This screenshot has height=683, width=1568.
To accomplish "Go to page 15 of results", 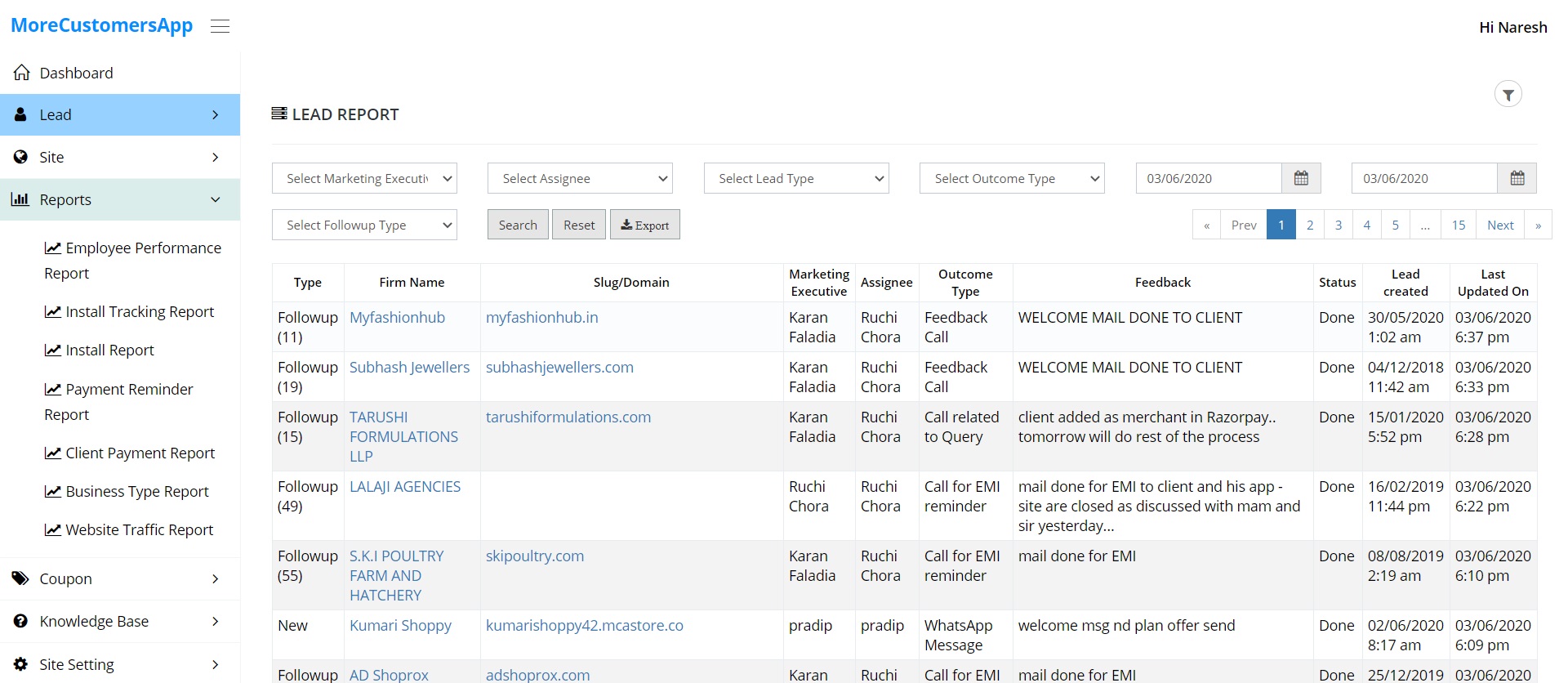I will tap(1459, 225).
